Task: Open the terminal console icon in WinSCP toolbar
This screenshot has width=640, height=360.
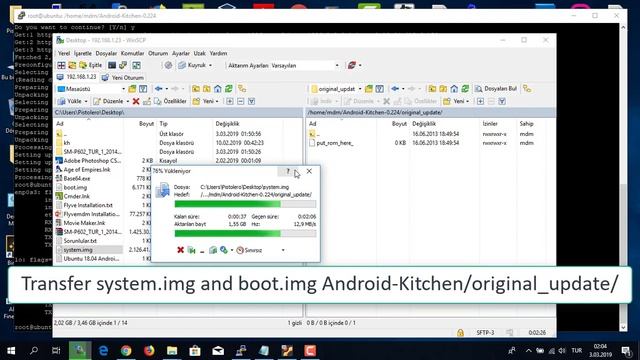Action: 112,65
